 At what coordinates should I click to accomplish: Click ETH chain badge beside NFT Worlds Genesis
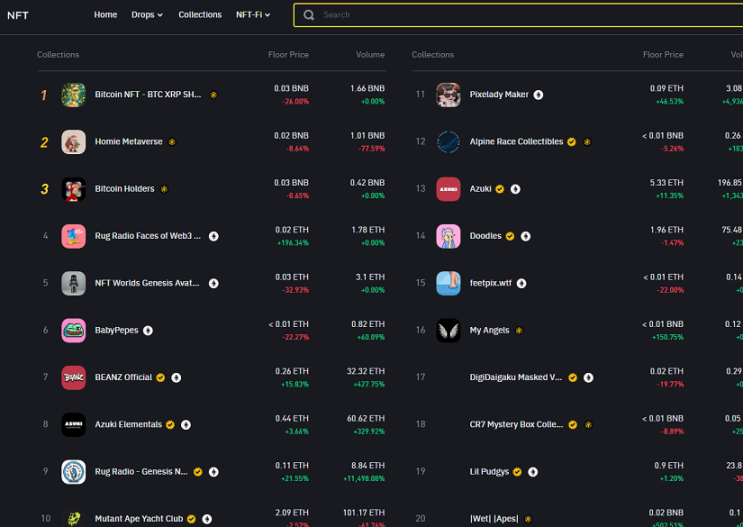pos(214,283)
